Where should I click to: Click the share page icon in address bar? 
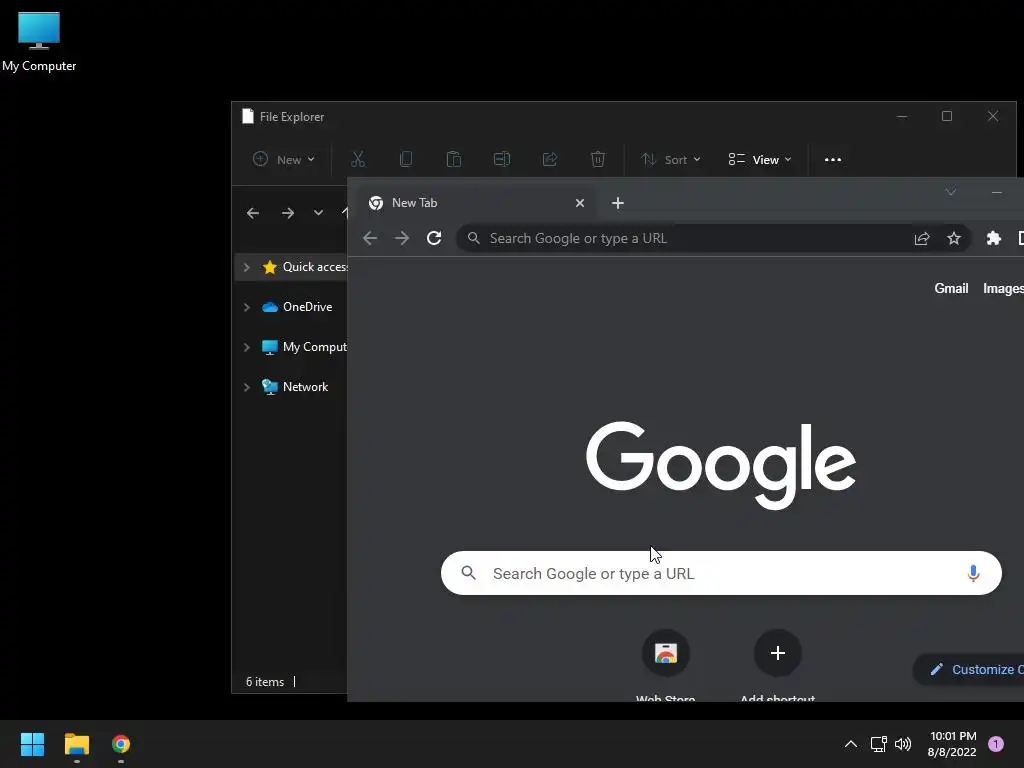pyautogui.click(x=921, y=238)
